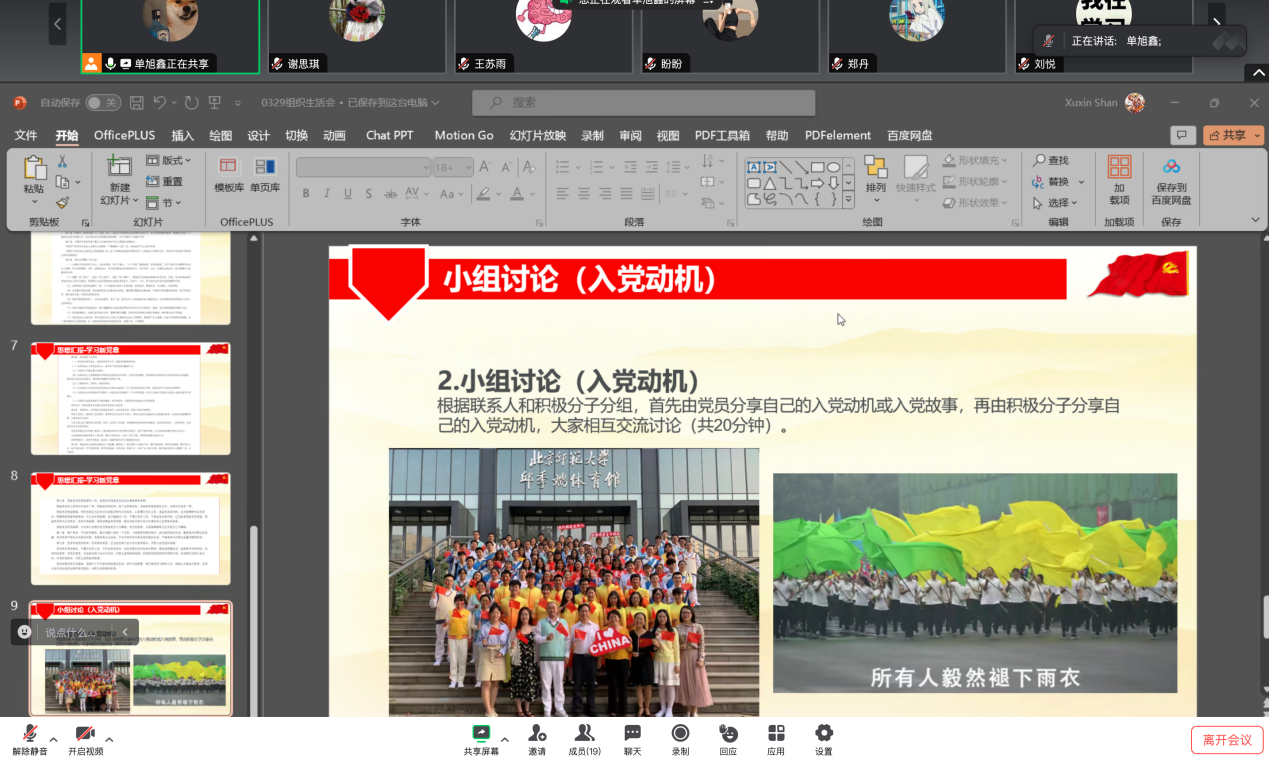This screenshot has height=763, width=1269.
Task: Click the Paste (粘贴) clipboard icon
Action: (x=34, y=168)
